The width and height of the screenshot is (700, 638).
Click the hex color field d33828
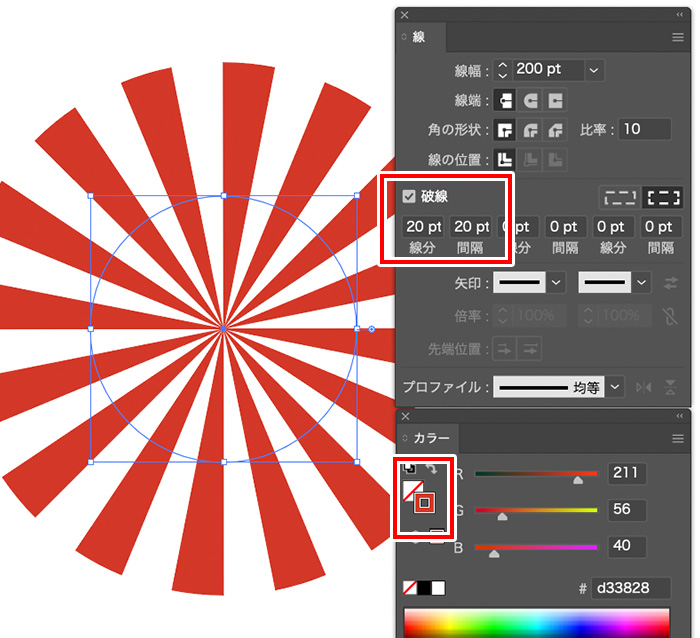pyautogui.click(x=631, y=588)
